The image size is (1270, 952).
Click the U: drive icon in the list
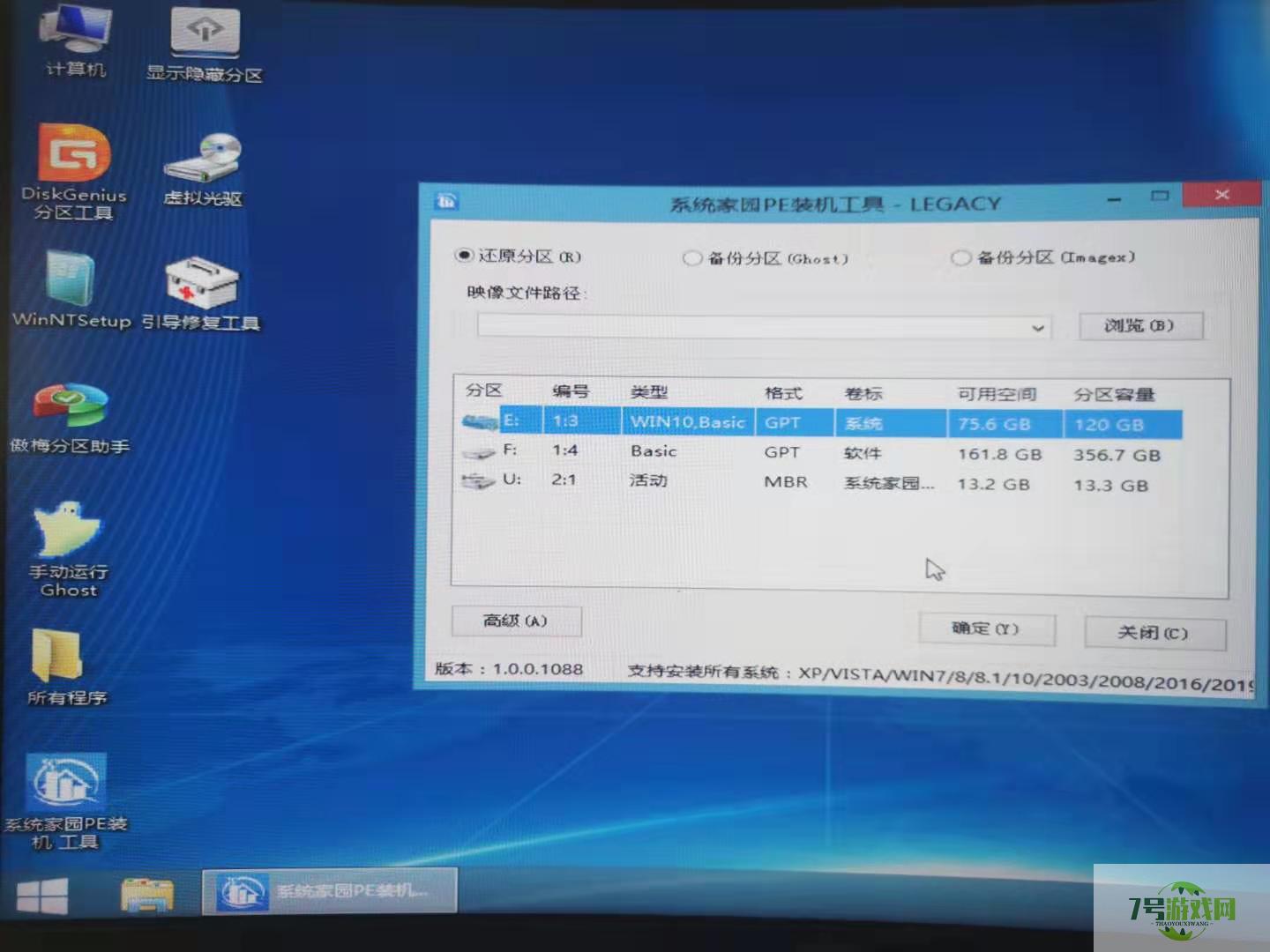click(x=478, y=481)
